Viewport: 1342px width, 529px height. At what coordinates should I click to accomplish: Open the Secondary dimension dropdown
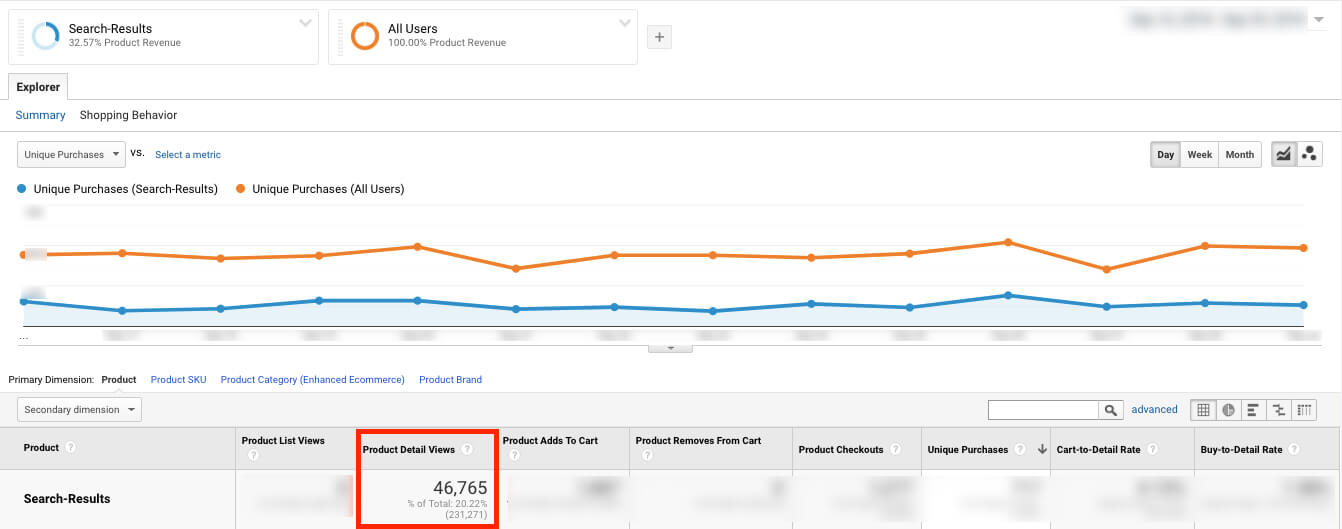[x=79, y=410]
